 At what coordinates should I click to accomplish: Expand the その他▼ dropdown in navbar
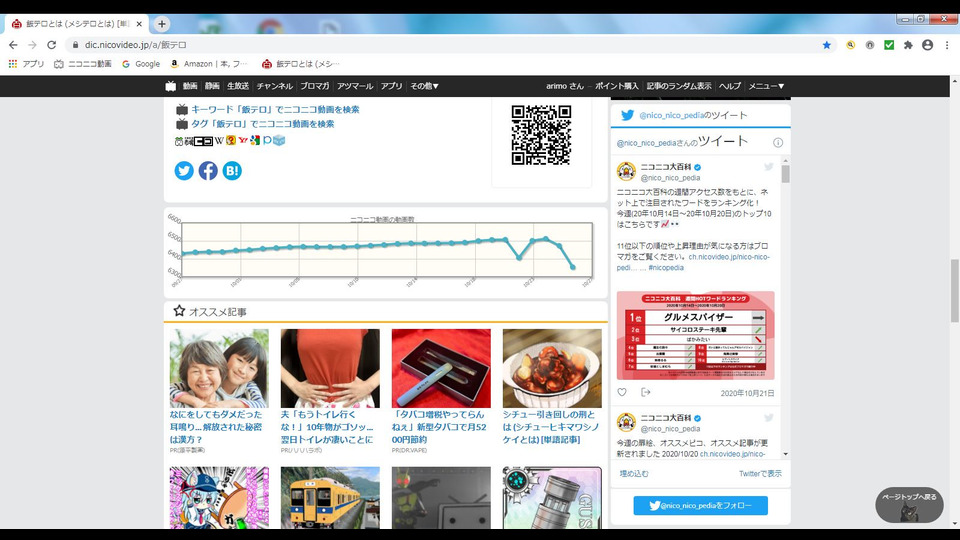424,86
